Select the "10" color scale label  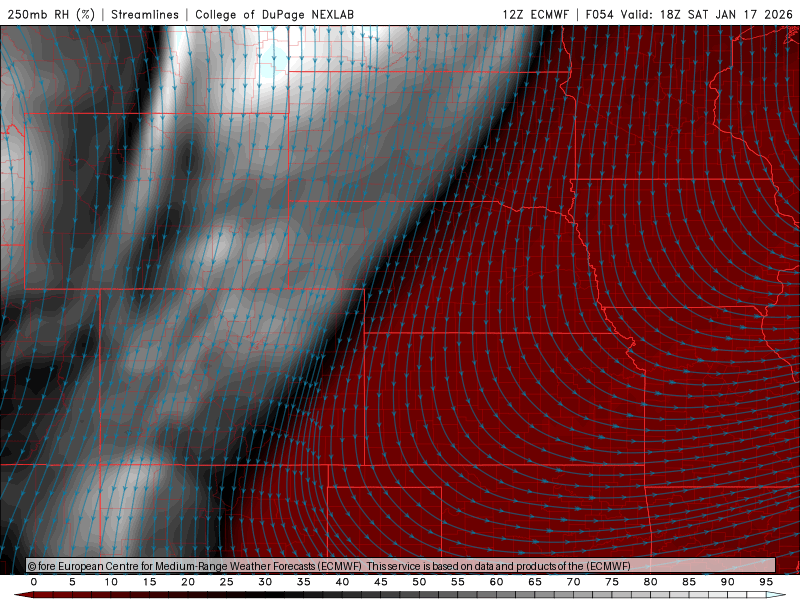[x=111, y=582]
